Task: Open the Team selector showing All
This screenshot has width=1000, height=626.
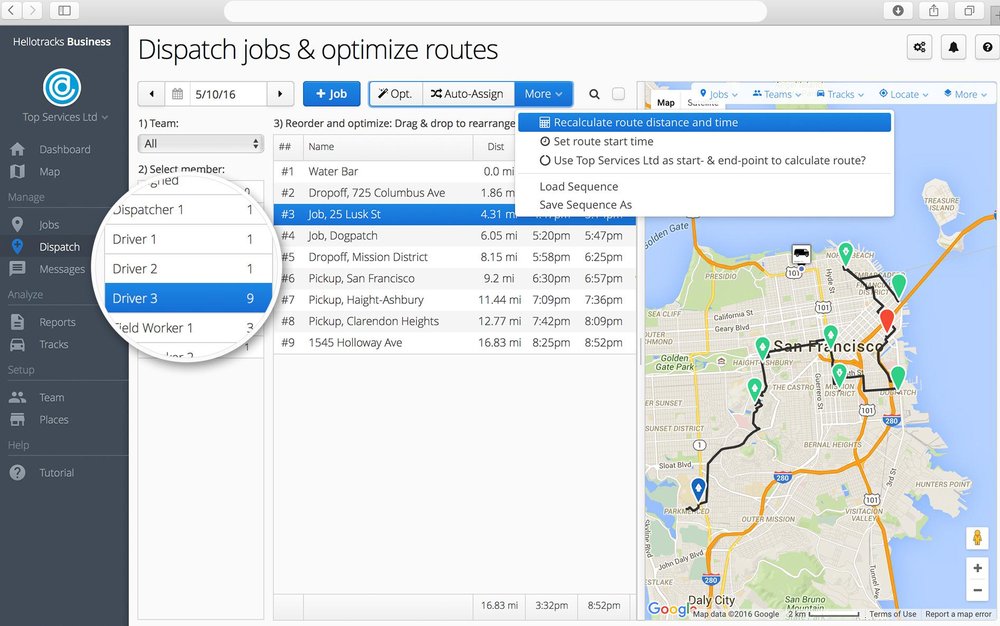Action: point(200,143)
